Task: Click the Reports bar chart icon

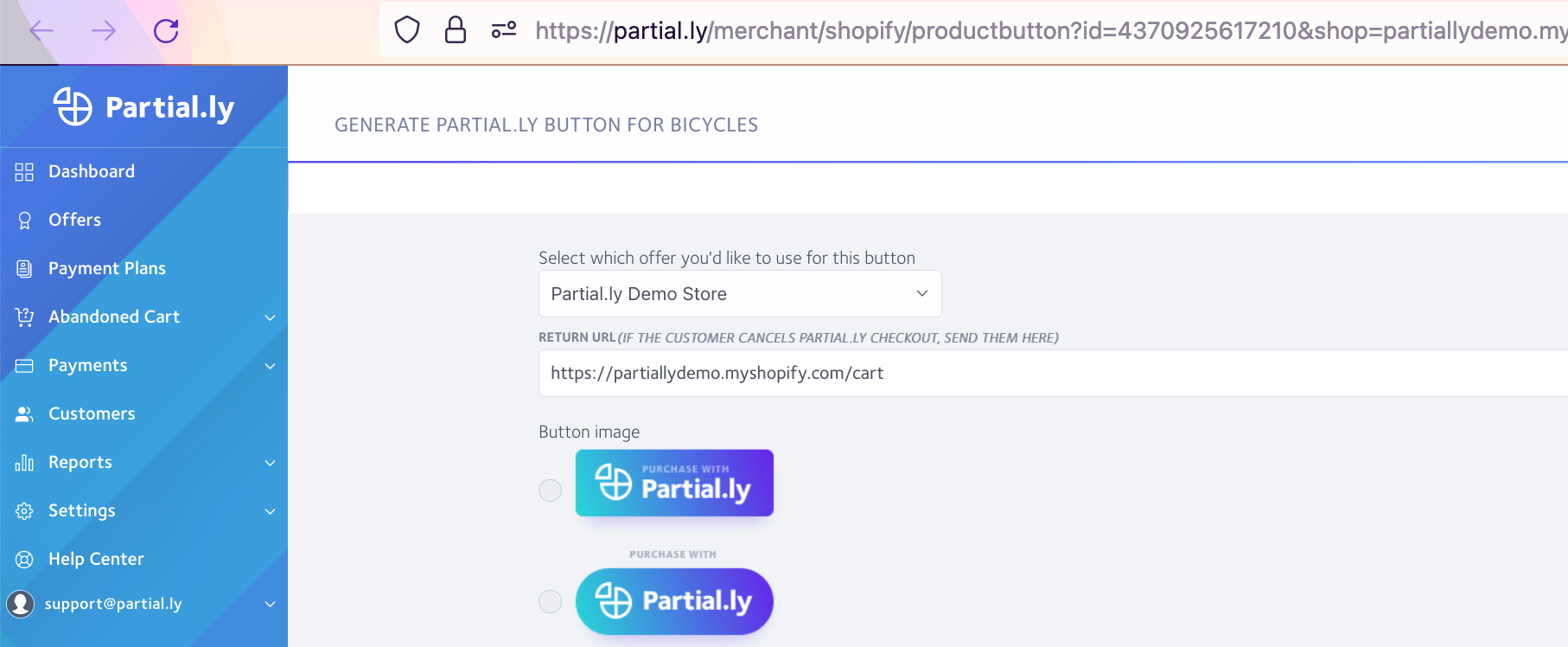Action: (x=24, y=463)
